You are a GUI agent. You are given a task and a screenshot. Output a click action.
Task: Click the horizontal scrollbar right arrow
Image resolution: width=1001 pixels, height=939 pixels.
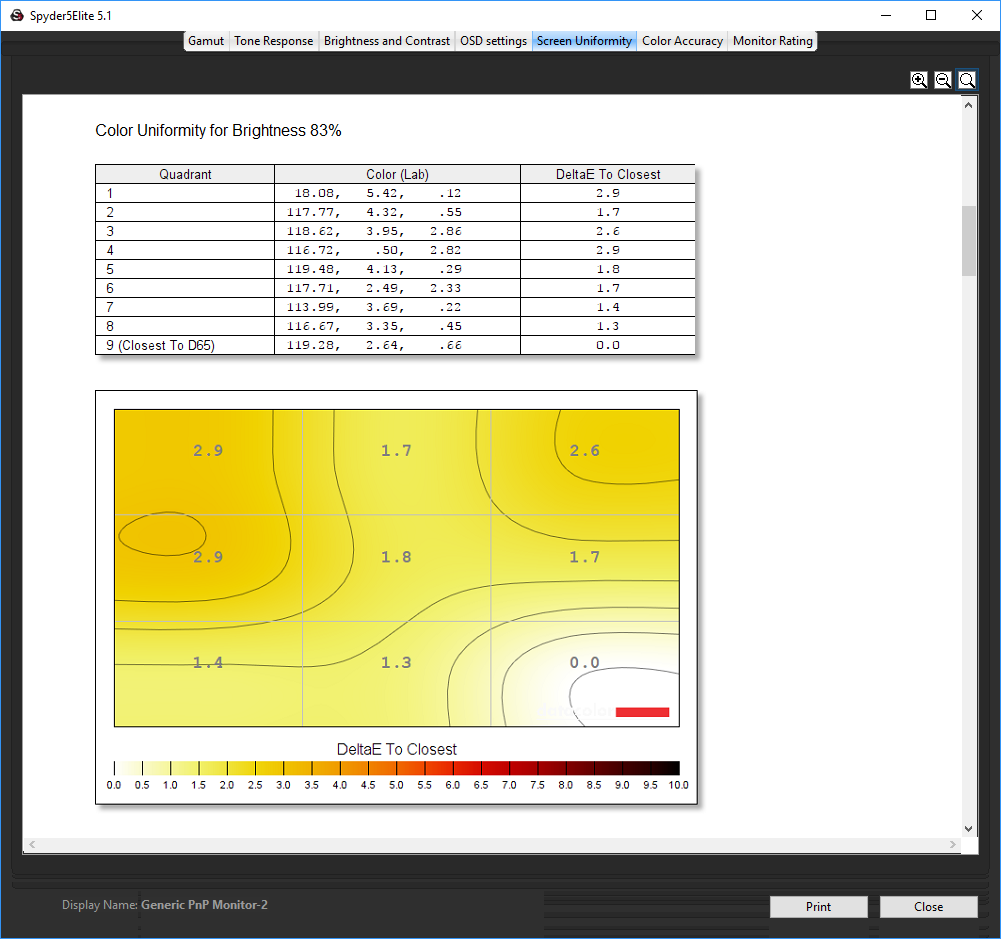952,845
